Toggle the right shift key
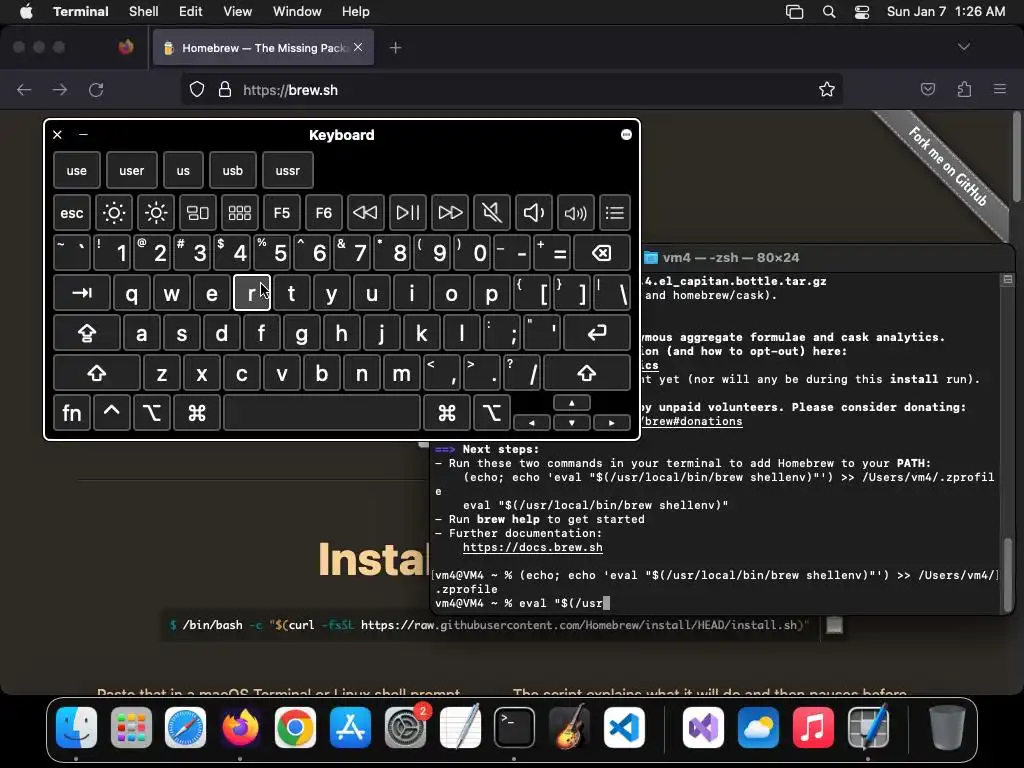Viewport: 1024px width, 768px height. pyautogui.click(x=586, y=374)
